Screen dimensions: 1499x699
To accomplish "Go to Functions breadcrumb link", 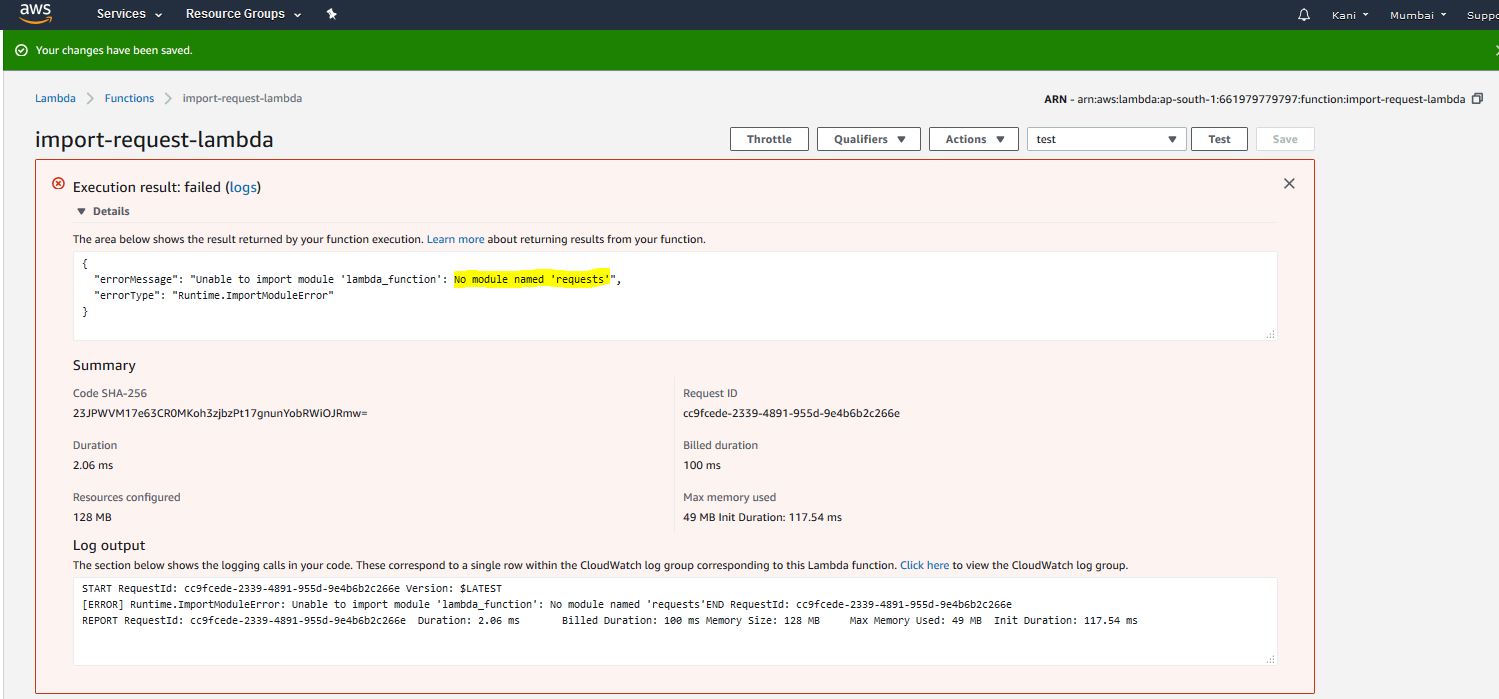I will (x=129, y=98).
